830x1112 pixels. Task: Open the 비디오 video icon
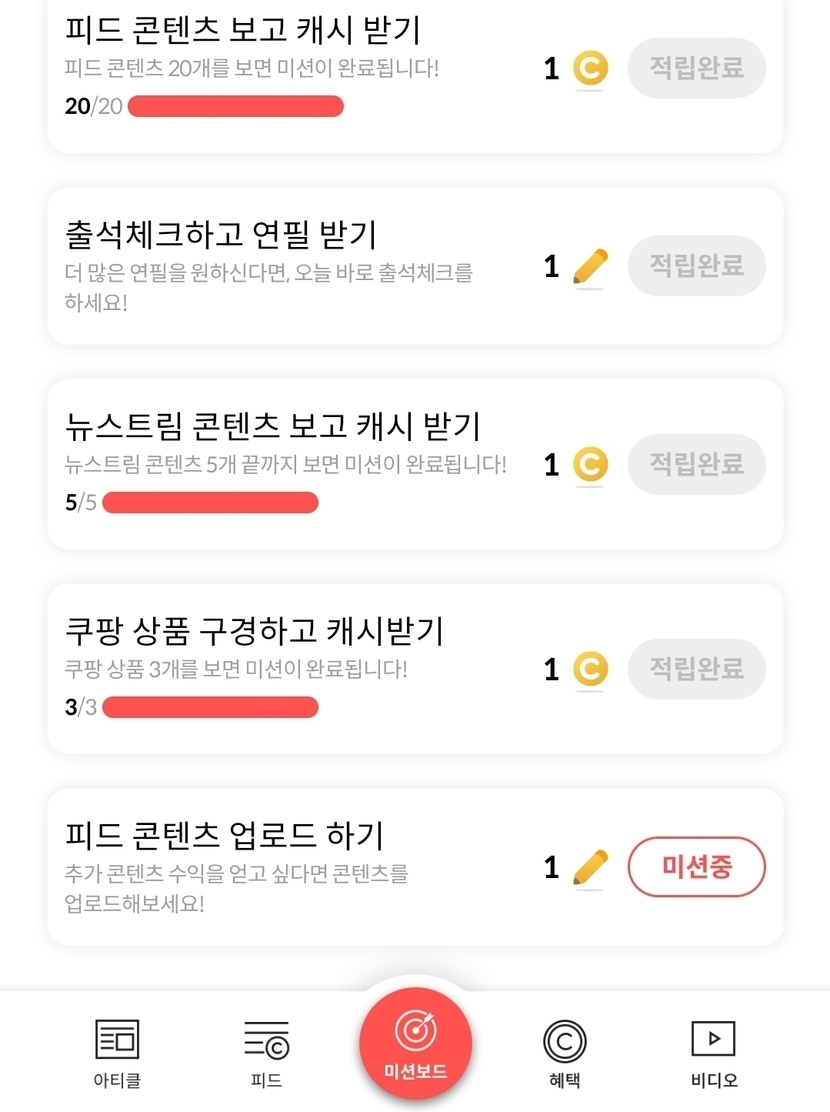point(713,1039)
